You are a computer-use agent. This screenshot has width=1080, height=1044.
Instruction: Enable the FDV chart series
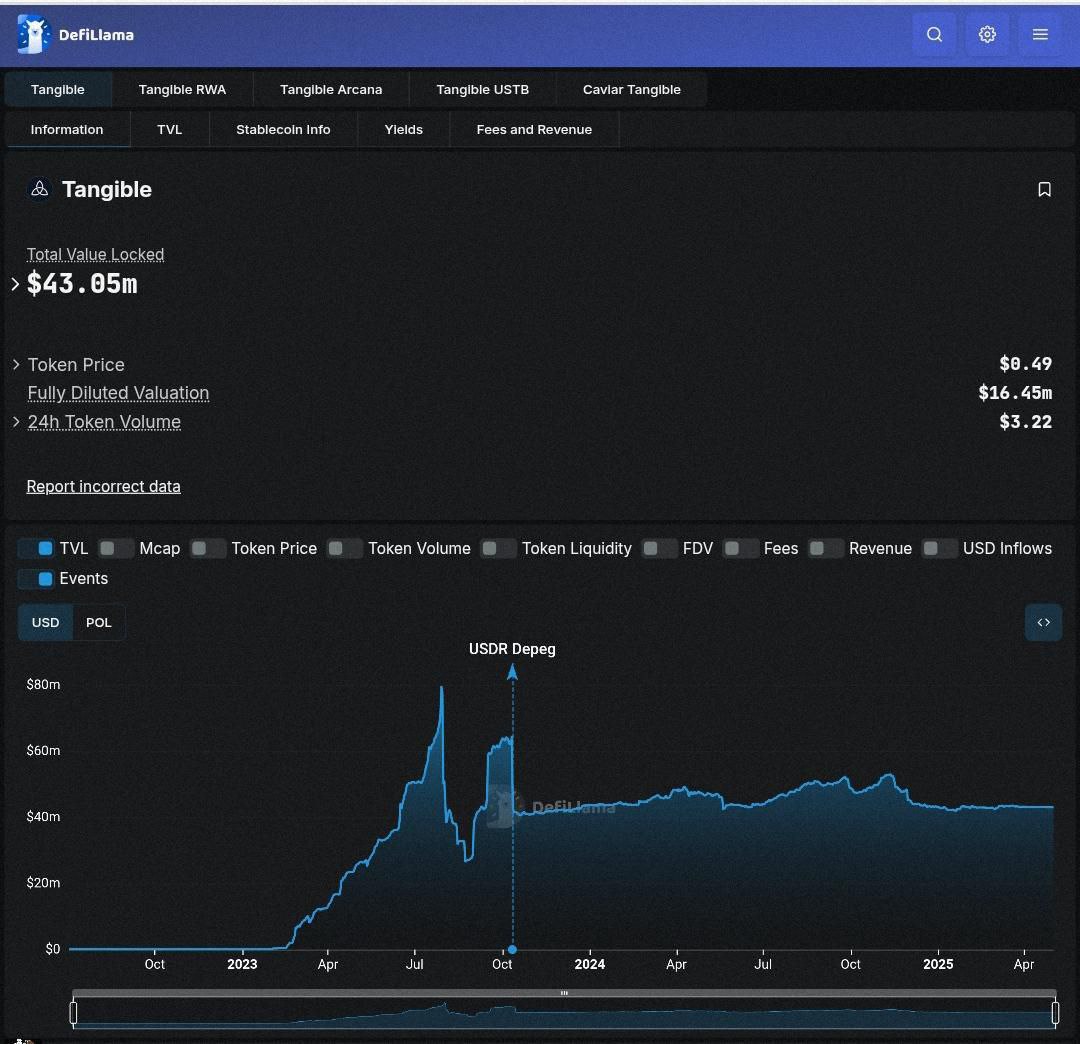coord(659,549)
